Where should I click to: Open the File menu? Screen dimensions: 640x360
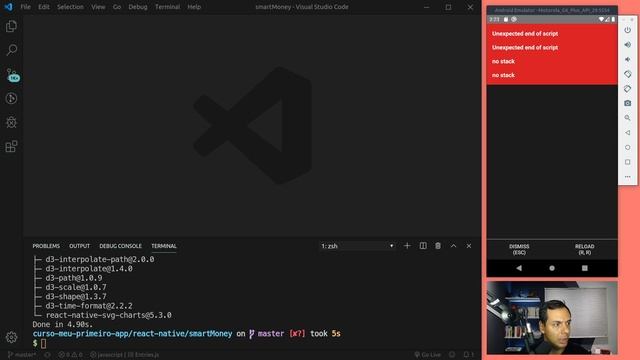click(x=25, y=7)
